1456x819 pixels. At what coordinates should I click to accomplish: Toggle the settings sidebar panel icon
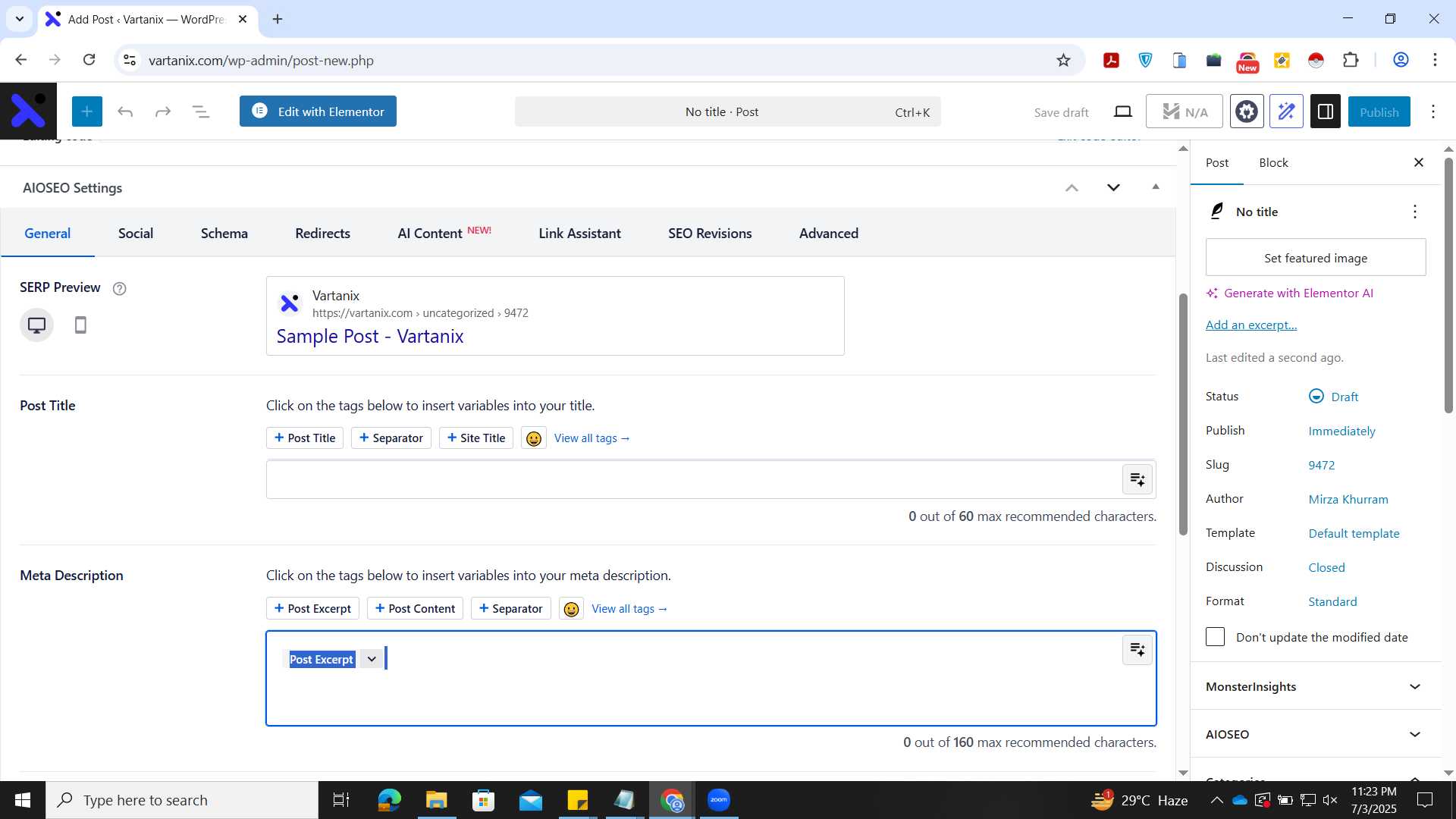1326,111
